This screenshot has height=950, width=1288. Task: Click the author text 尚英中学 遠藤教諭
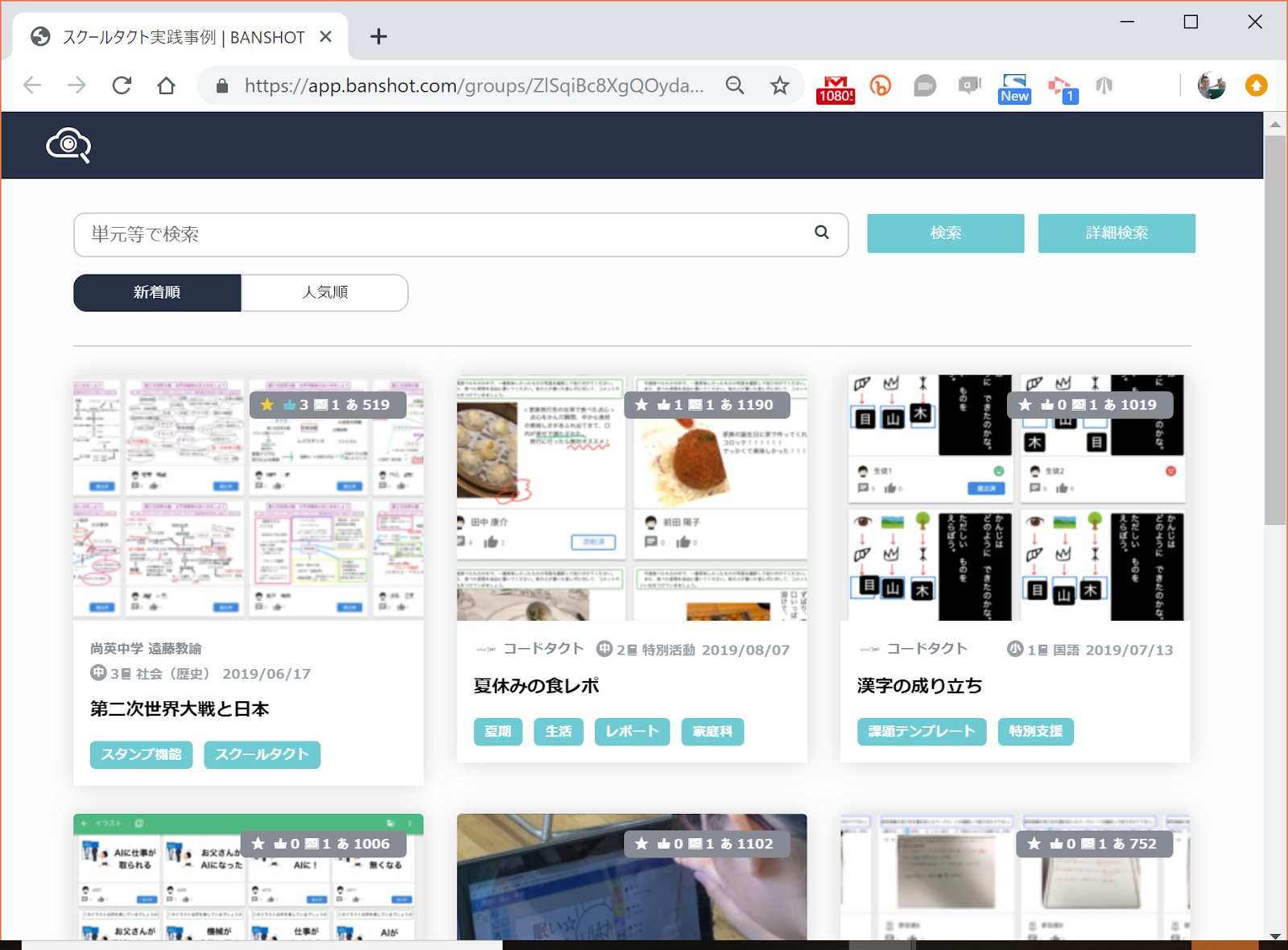[x=146, y=648]
